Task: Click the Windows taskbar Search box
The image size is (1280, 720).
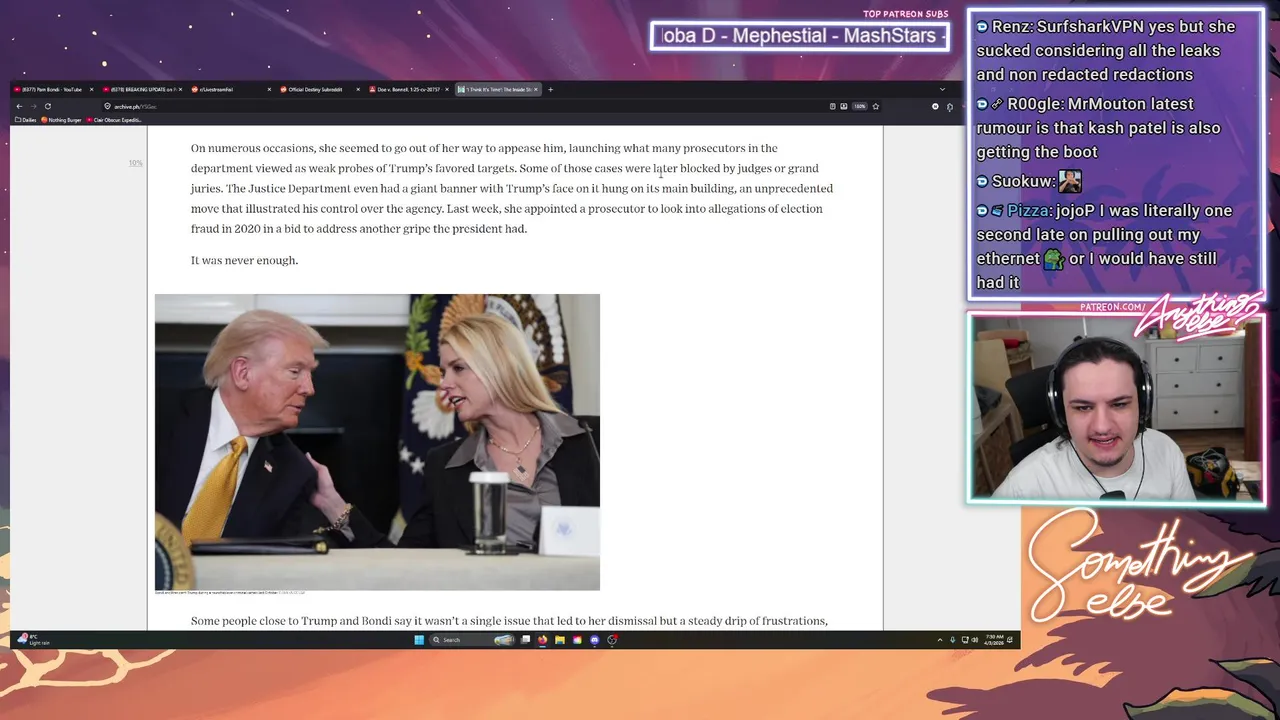Action: click(472, 640)
